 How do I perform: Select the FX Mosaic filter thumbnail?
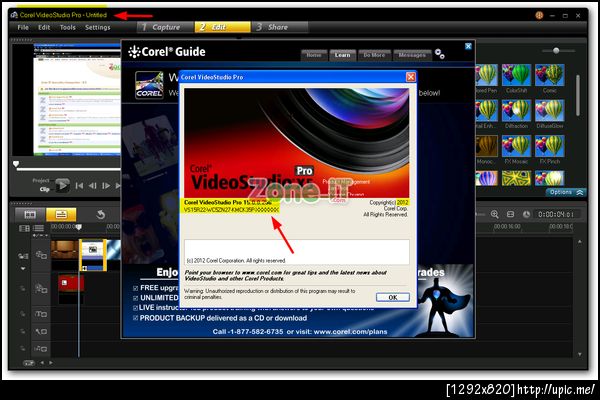pos(516,146)
